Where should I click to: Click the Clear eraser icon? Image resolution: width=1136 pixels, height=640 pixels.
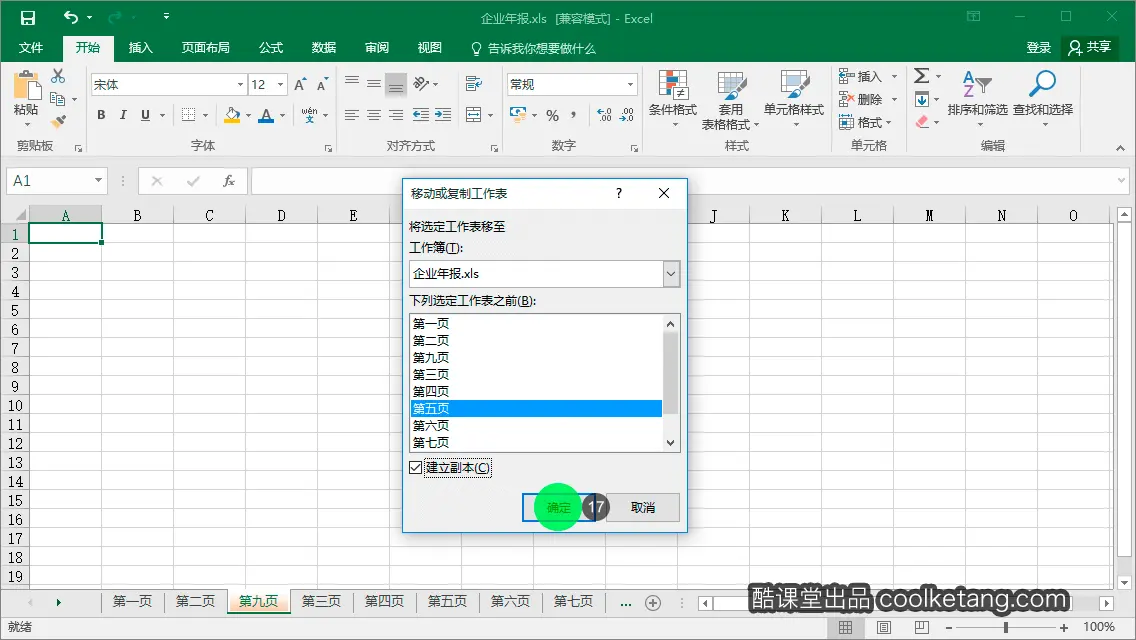tap(922, 122)
